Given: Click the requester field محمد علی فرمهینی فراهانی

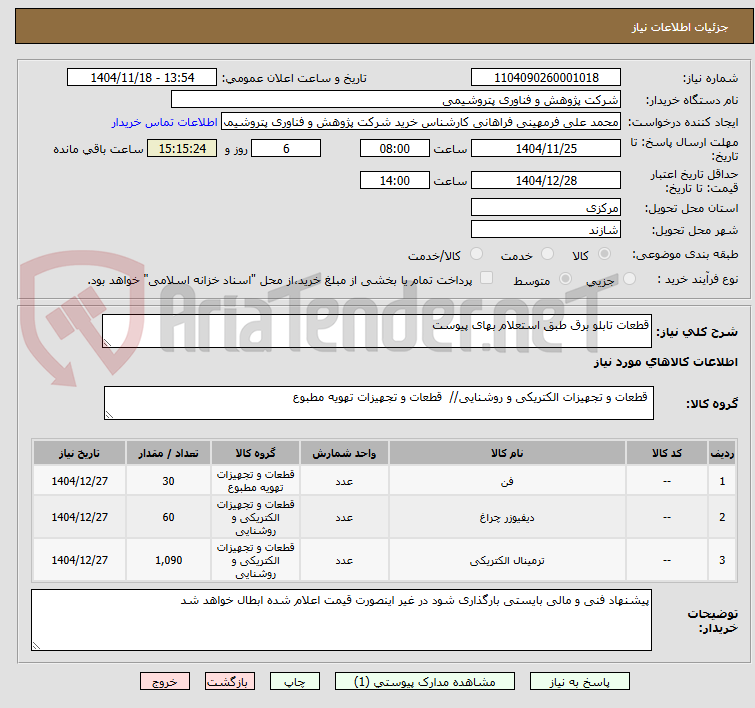Looking at the screenshot, I should click(421, 122).
